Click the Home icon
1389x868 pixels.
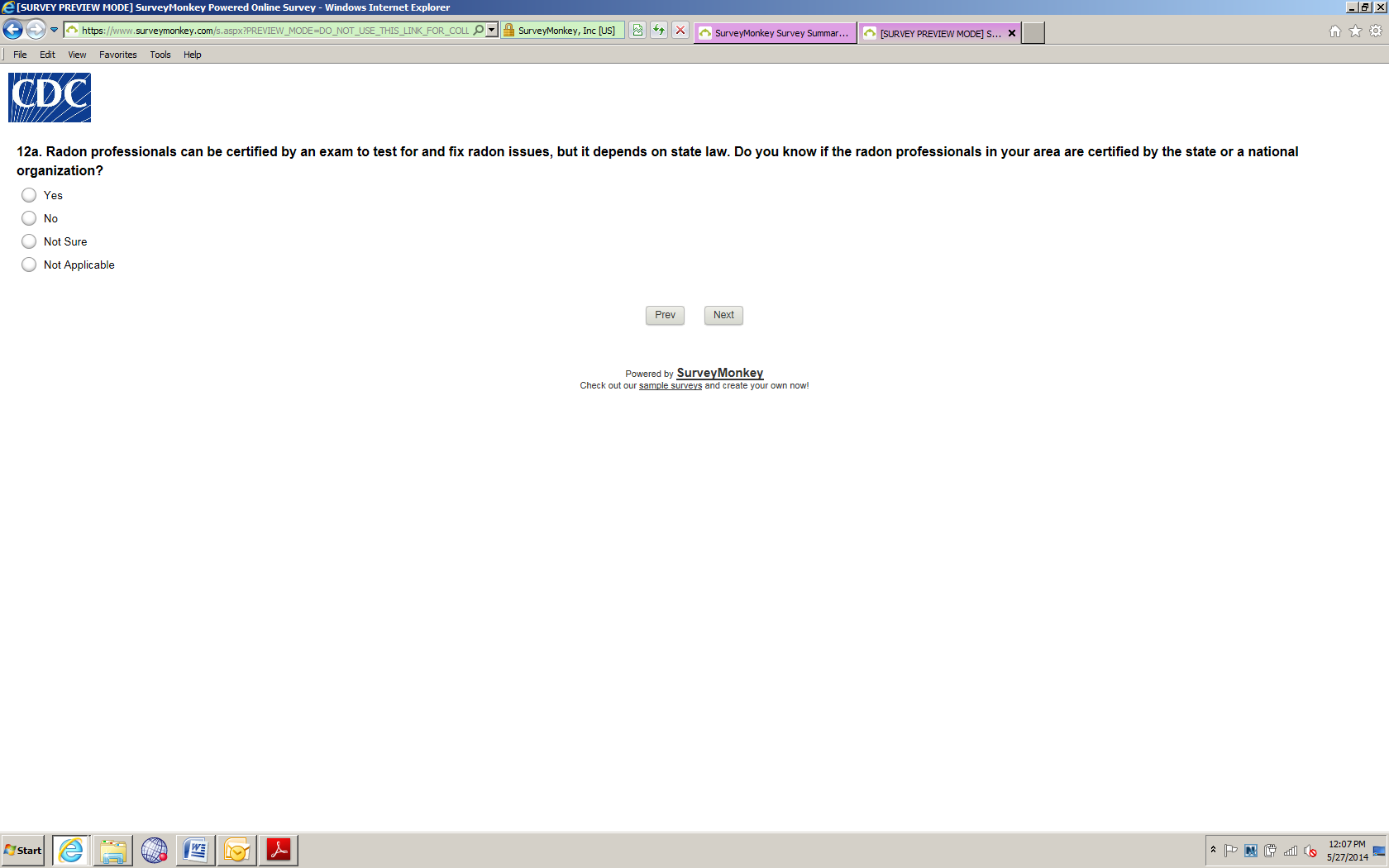1335,31
